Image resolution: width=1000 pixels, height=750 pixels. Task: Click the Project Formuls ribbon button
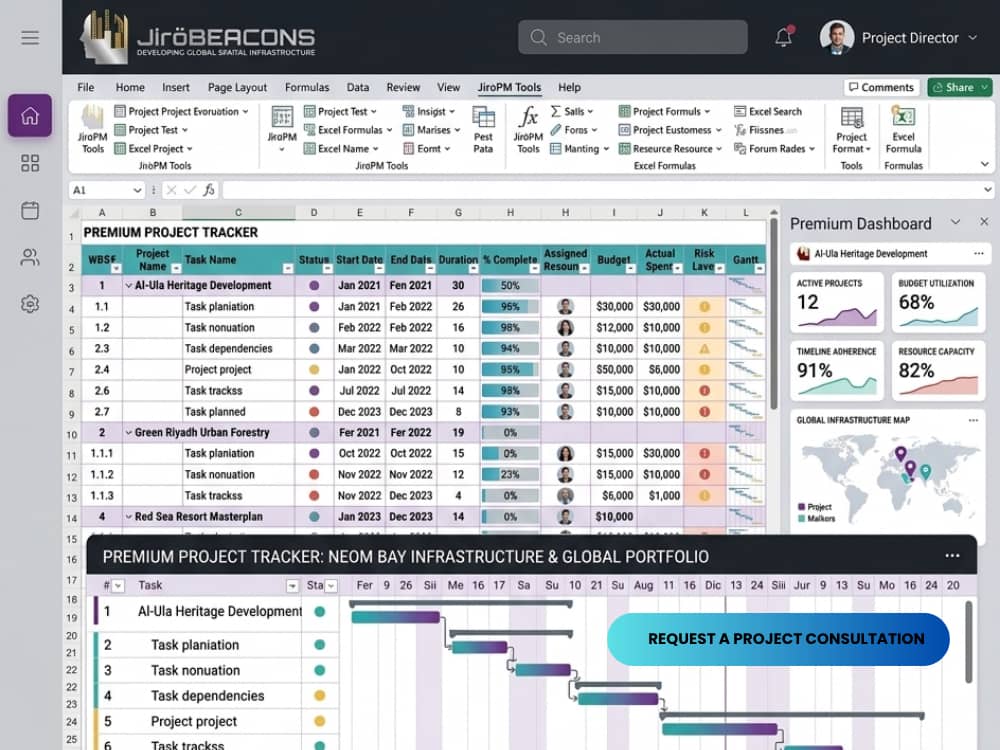click(x=664, y=112)
